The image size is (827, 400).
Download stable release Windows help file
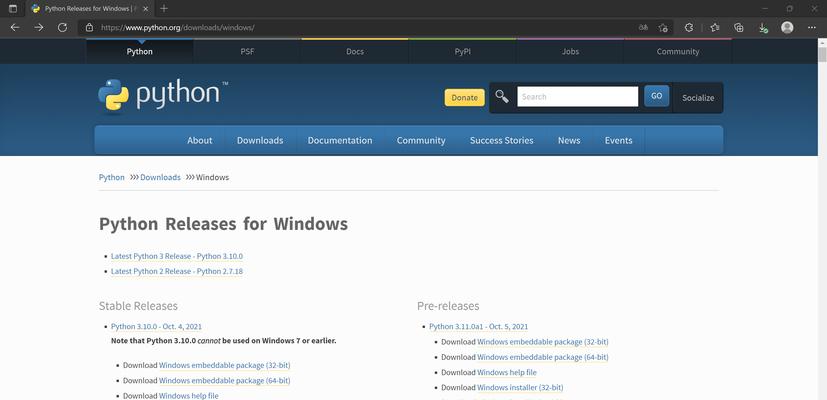[188, 396]
